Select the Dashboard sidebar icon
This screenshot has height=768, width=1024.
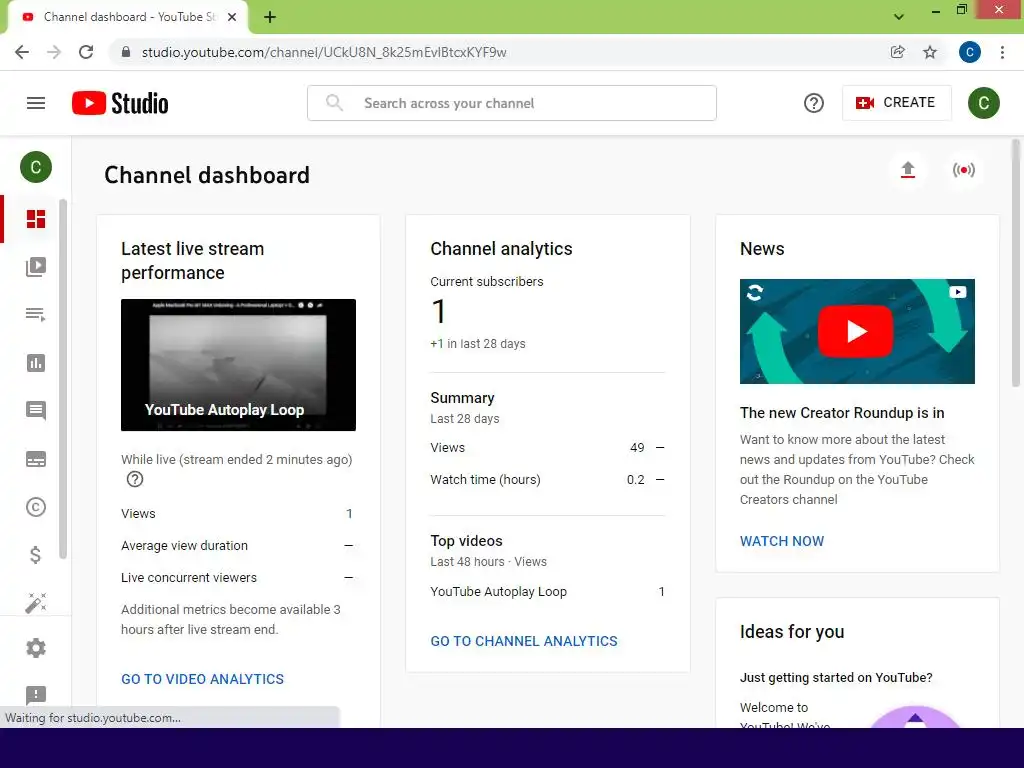(36, 219)
